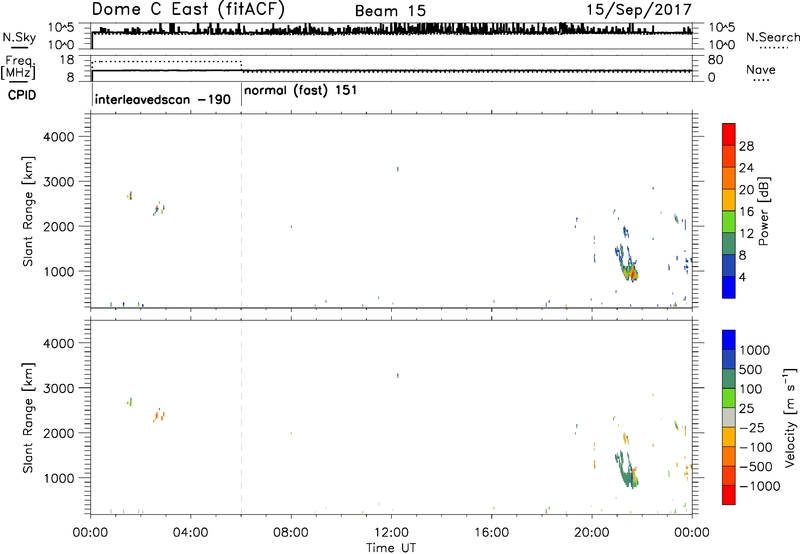Click the 'Dome C East (fitACF)' title
The image size is (800, 554).
pos(188,10)
